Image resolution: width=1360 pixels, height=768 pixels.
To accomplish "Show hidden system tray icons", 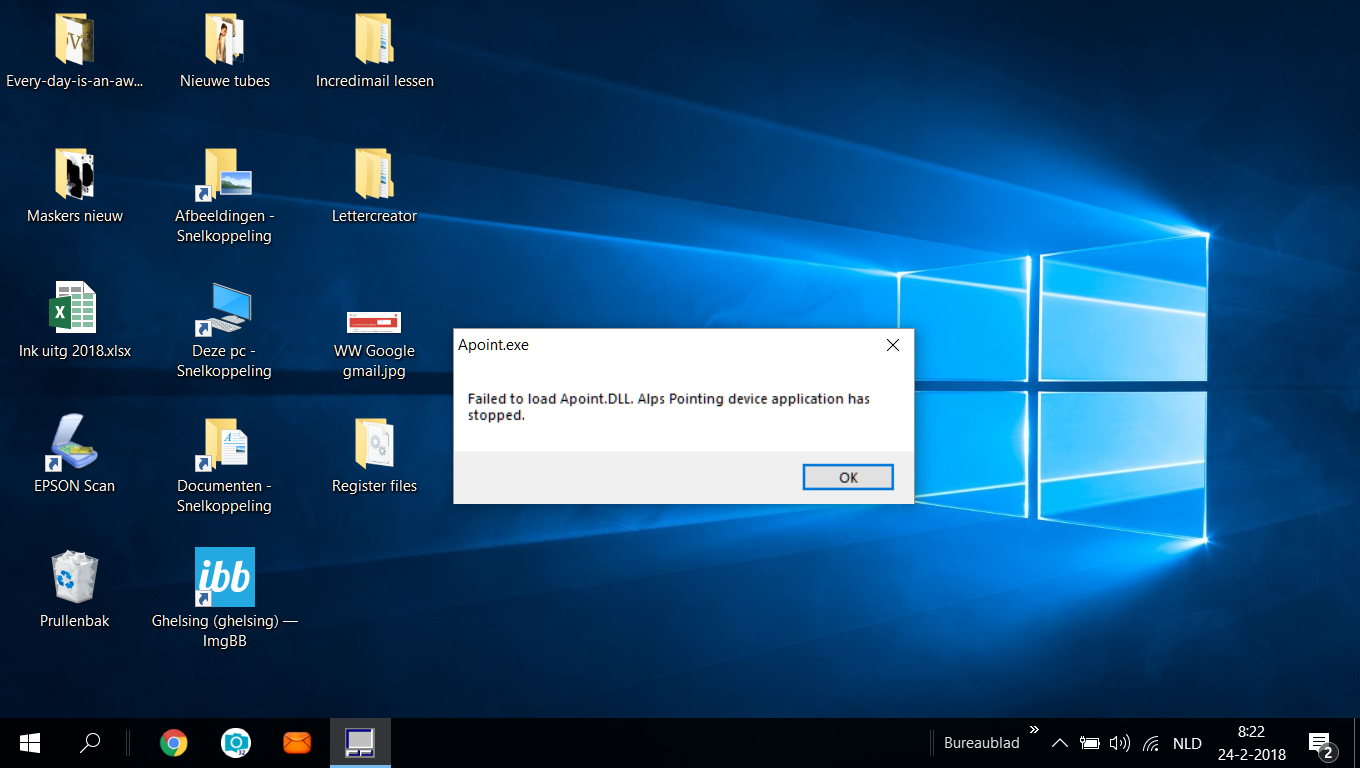I will [x=1060, y=743].
